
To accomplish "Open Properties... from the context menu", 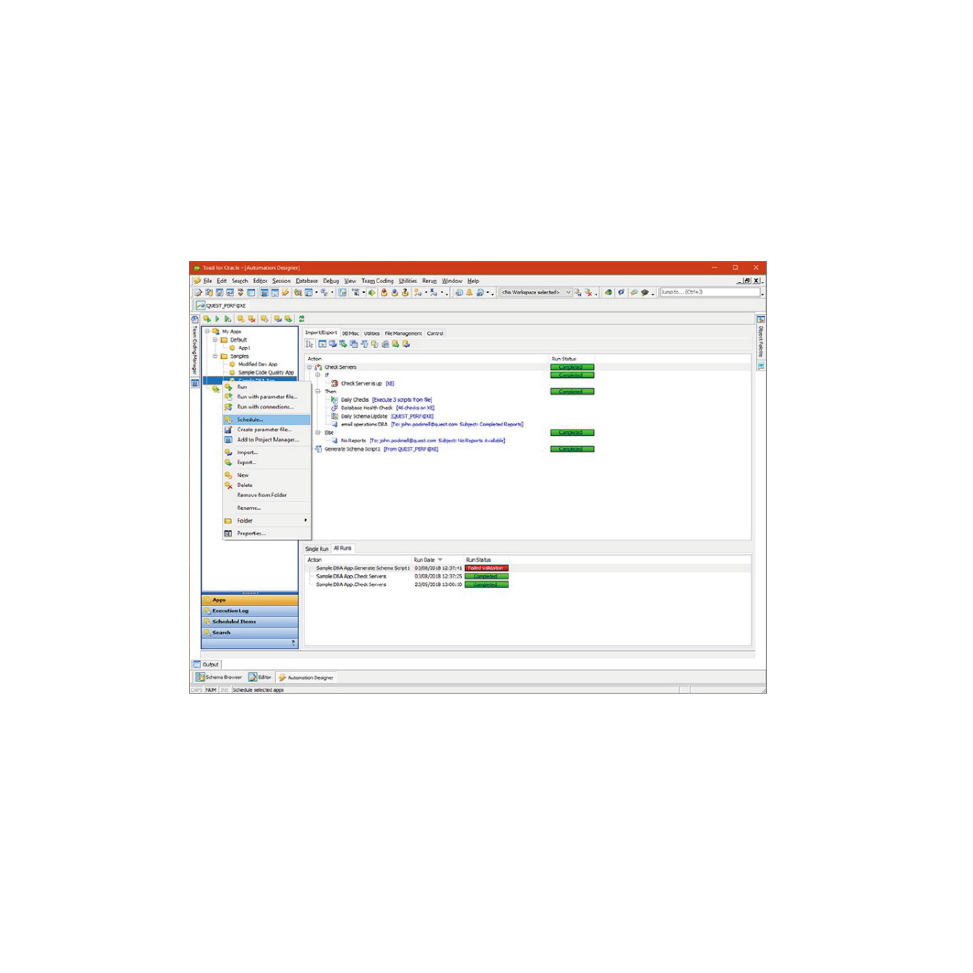I will coord(266,533).
